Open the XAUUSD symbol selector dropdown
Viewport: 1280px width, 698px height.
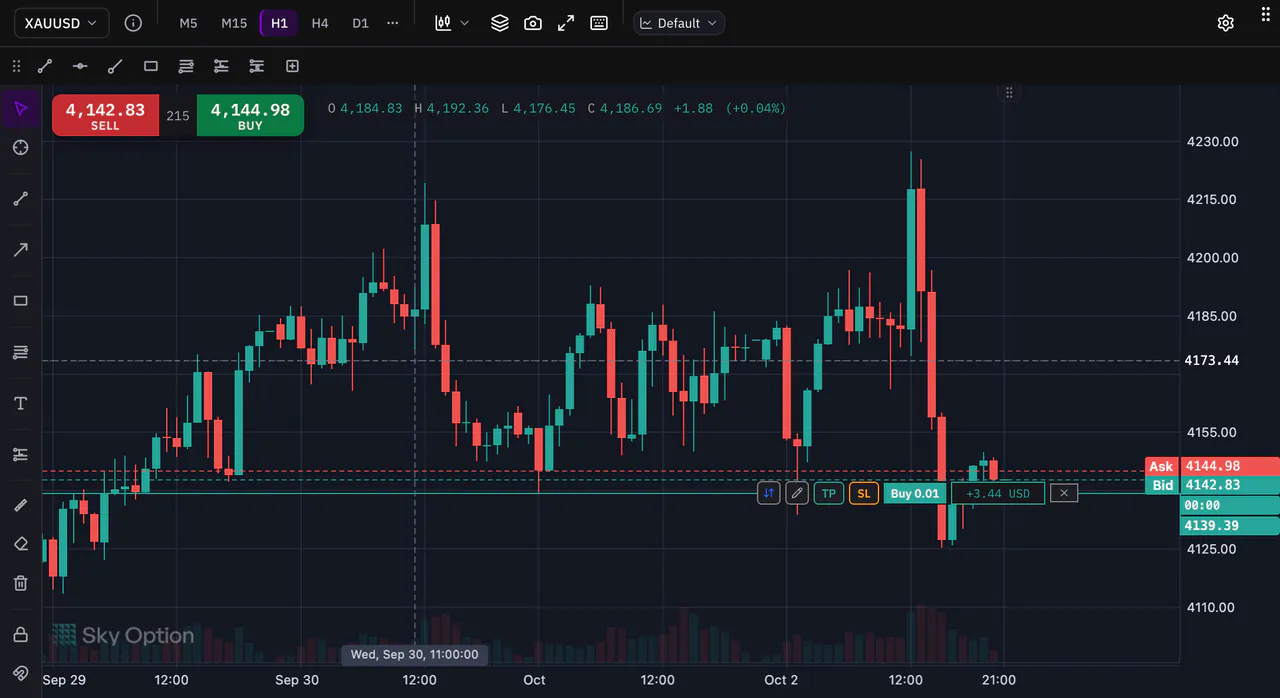coord(62,22)
